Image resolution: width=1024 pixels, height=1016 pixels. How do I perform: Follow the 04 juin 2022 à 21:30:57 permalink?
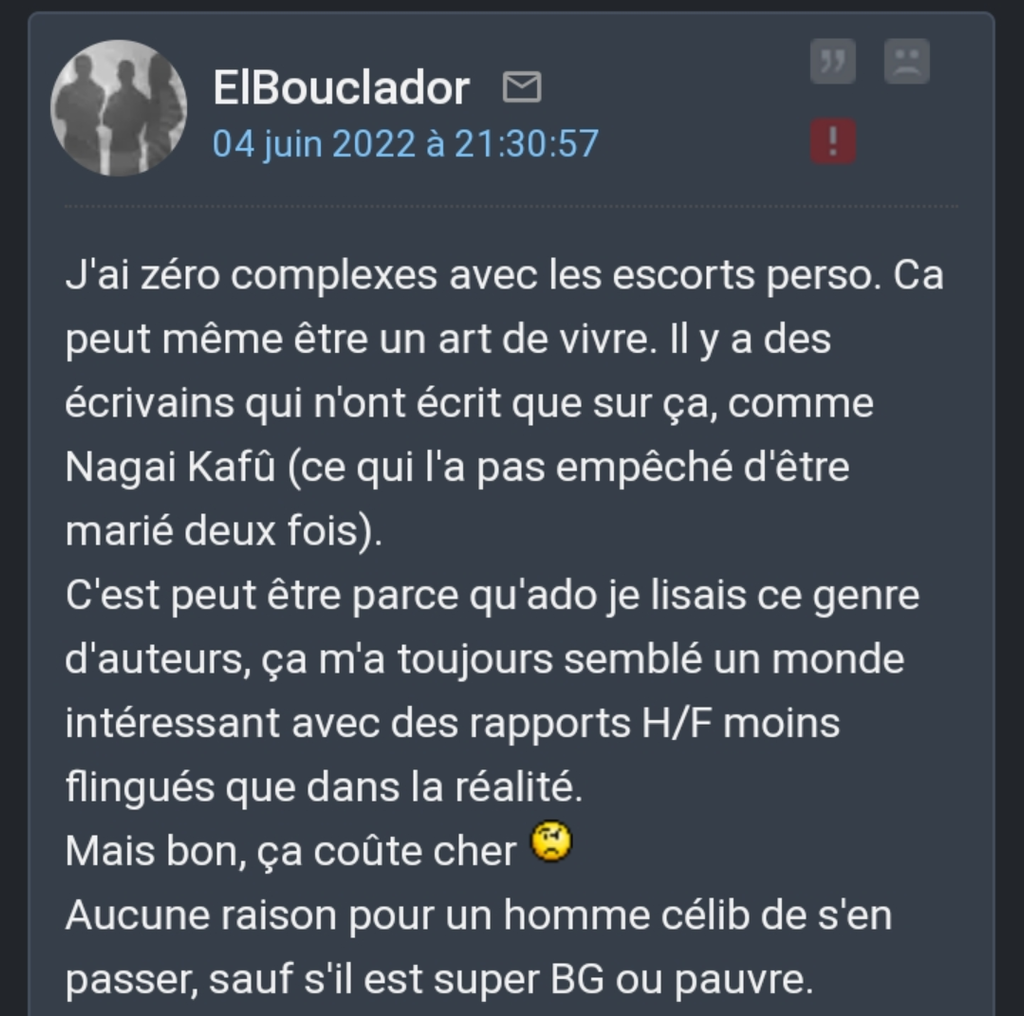[406, 143]
